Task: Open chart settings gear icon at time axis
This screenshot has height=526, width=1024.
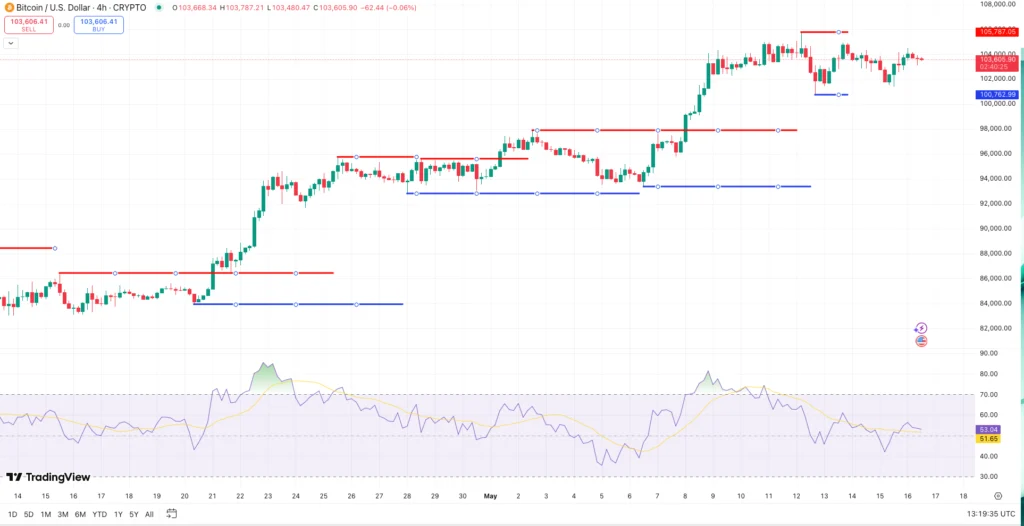Action: [x=998, y=496]
